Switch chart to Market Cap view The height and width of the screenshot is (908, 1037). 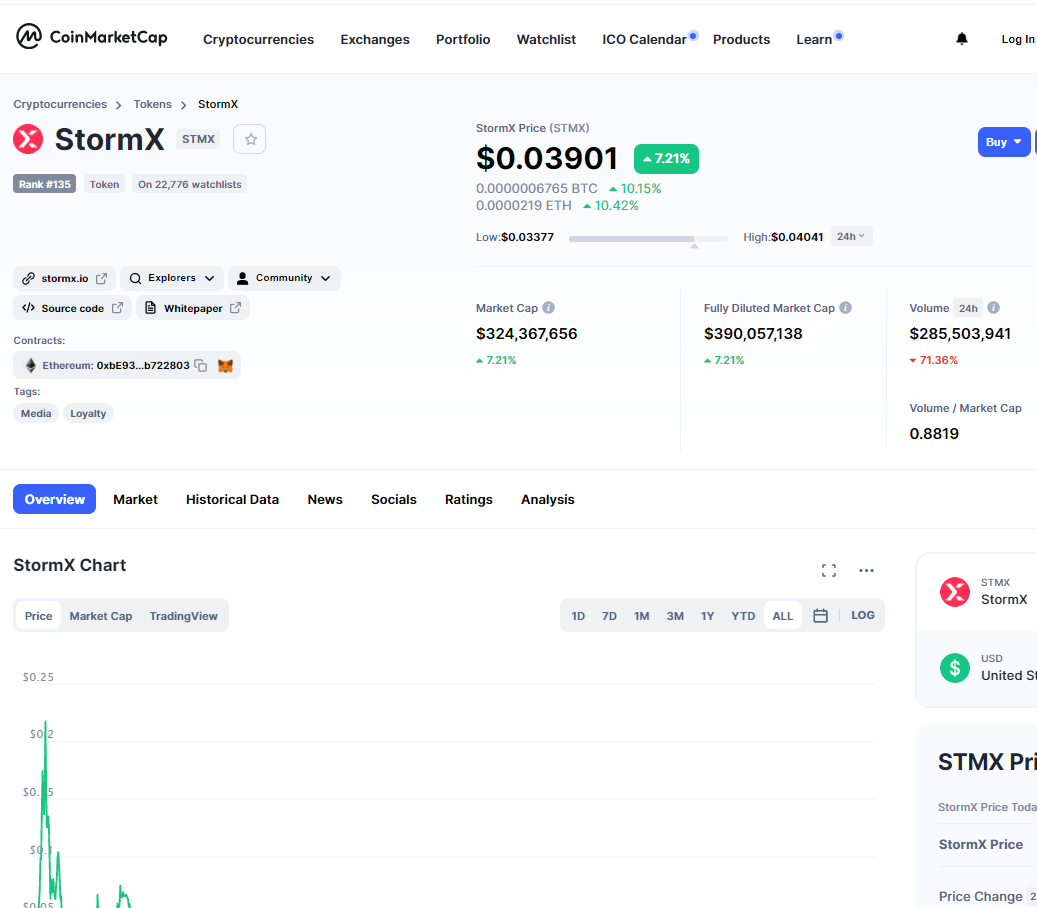point(101,616)
